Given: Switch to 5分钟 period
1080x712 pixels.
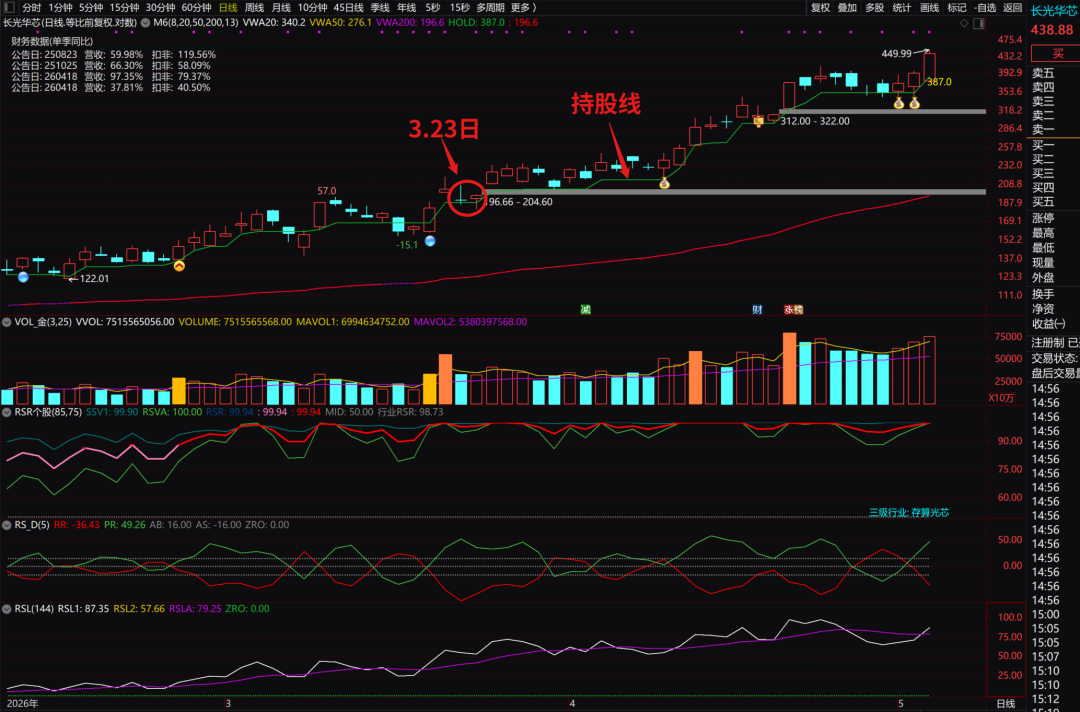Looking at the screenshot, I should click(90, 8).
